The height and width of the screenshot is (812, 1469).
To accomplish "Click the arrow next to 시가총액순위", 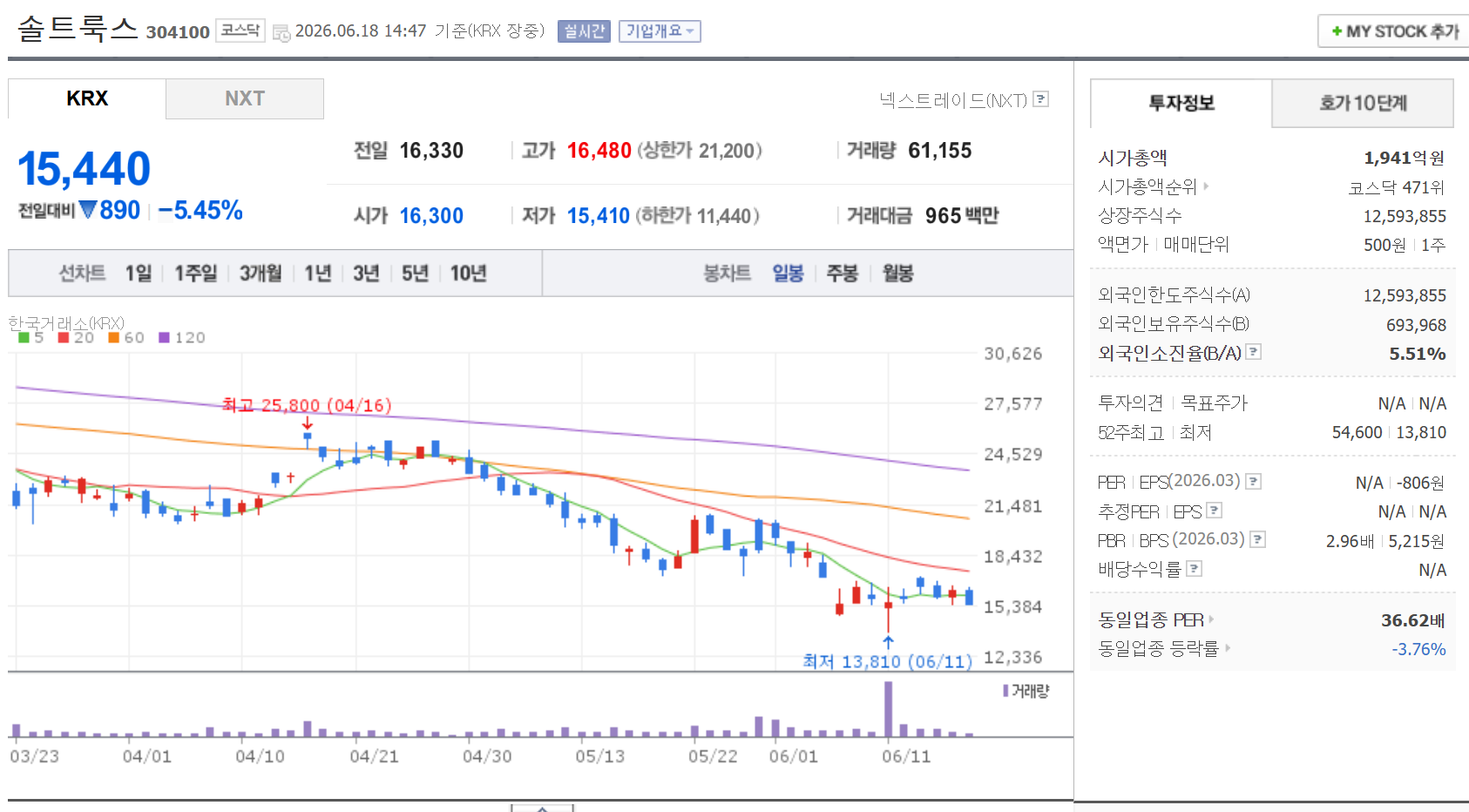I will coord(1206,186).
